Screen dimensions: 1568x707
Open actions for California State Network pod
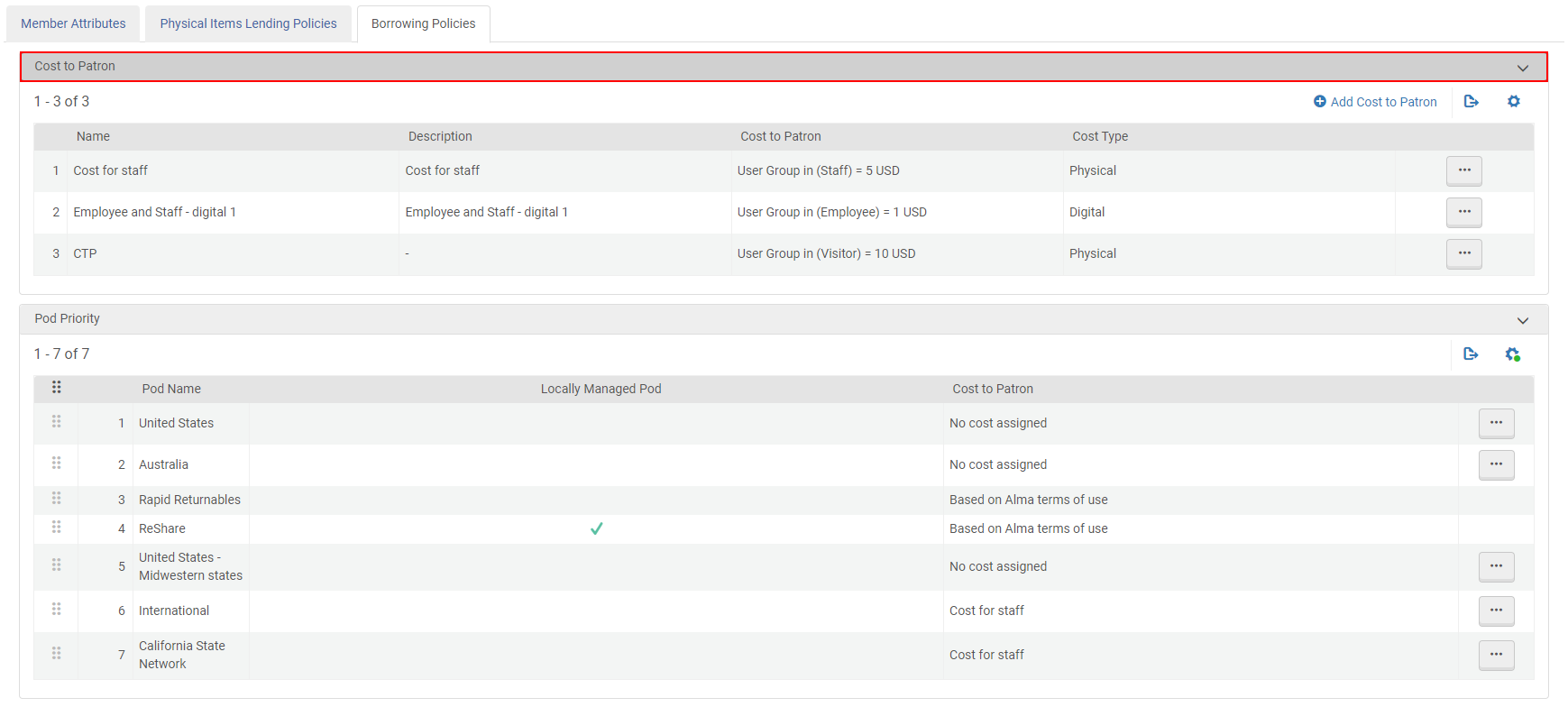click(1496, 655)
